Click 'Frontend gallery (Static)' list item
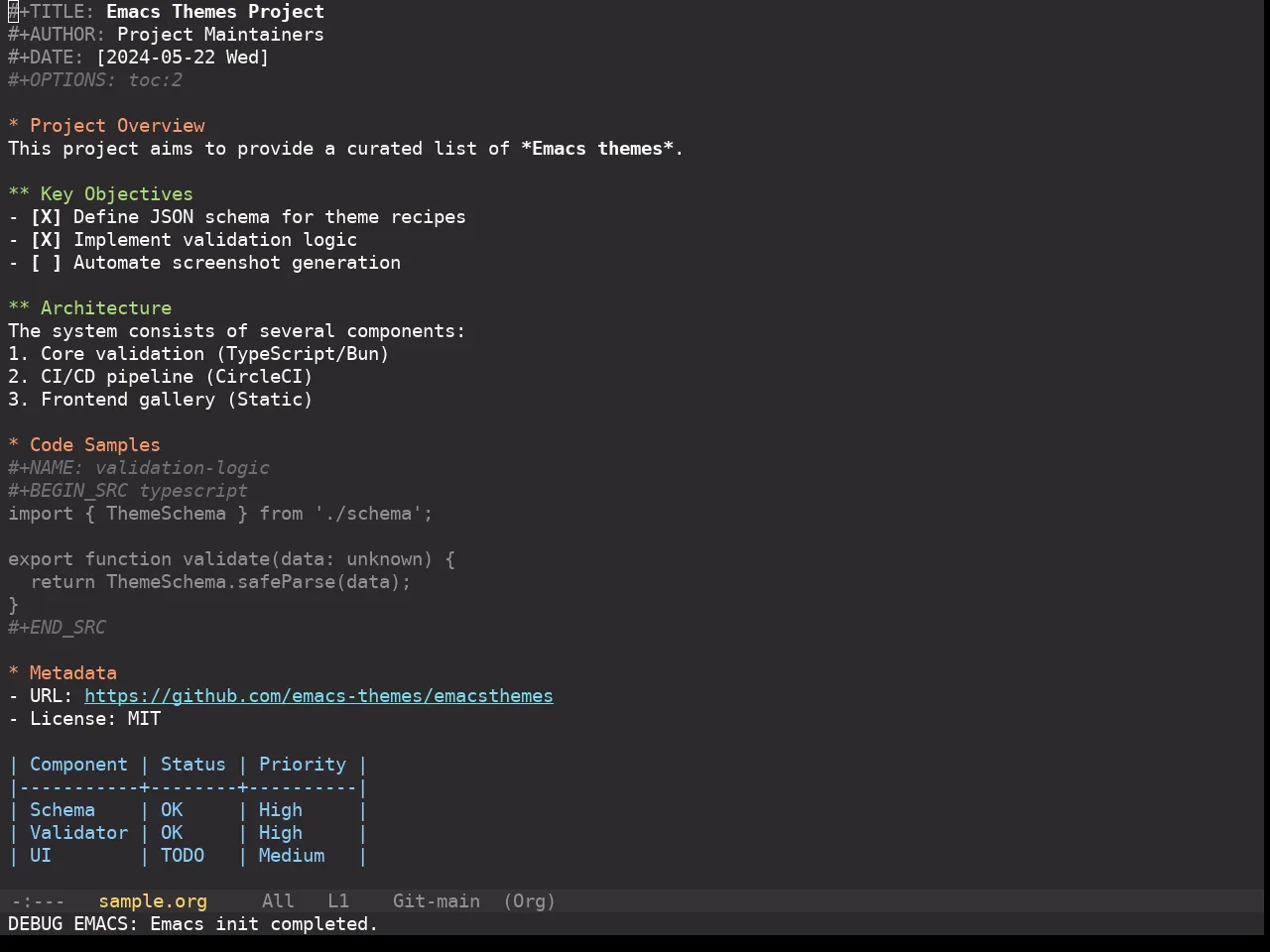Image resolution: width=1270 pixels, height=952 pixels. (161, 400)
